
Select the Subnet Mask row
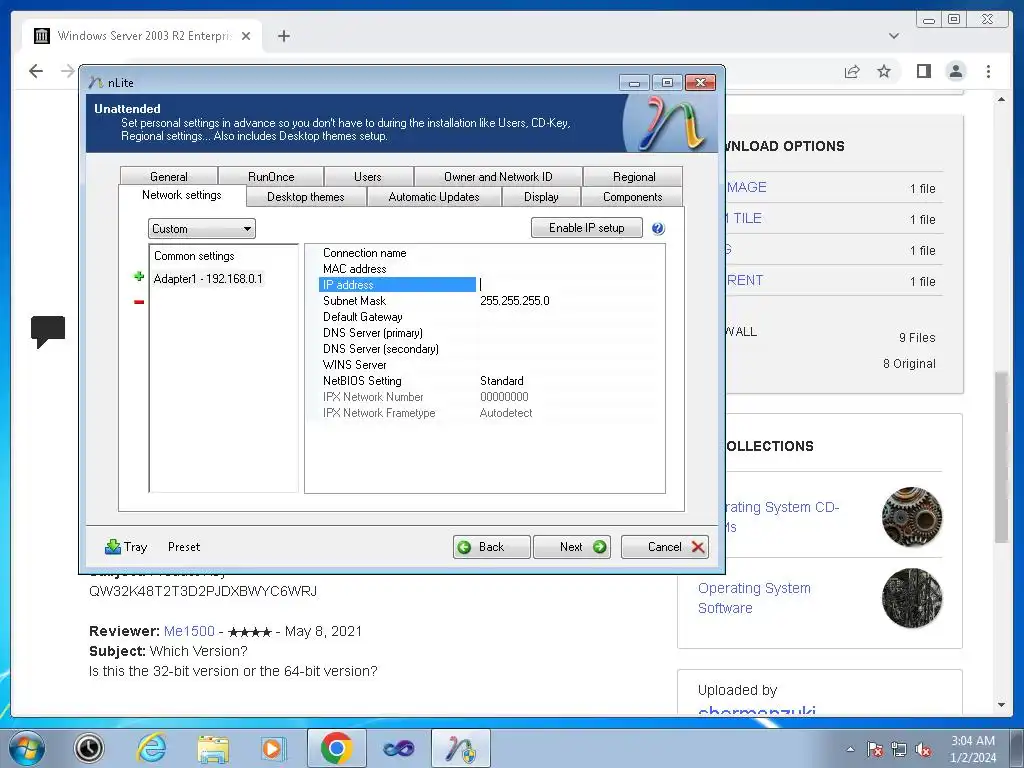point(490,300)
